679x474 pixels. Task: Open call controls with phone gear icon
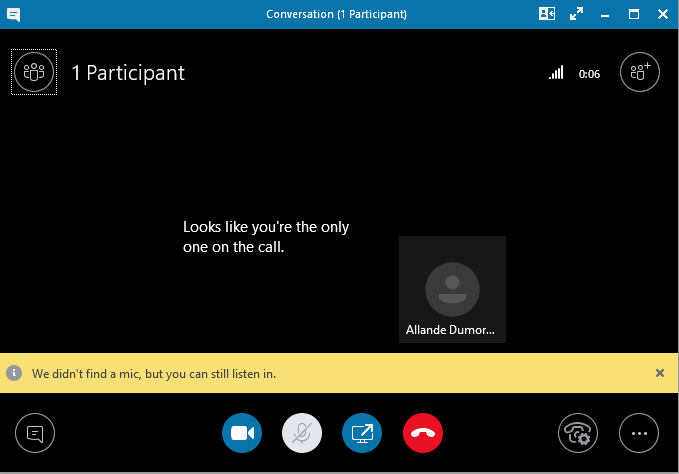578,433
